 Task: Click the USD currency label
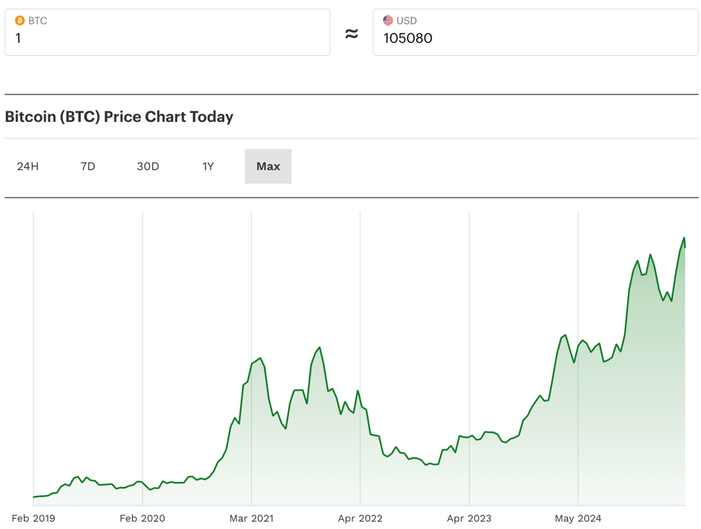click(x=406, y=21)
